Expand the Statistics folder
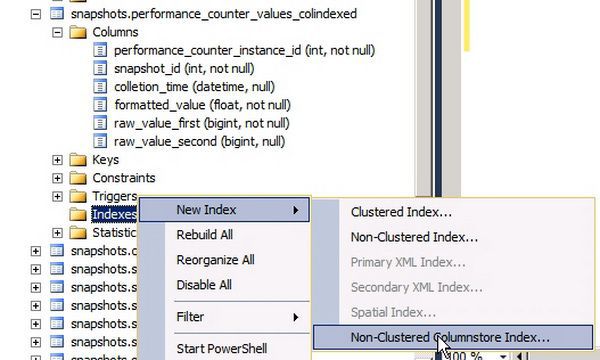The height and width of the screenshot is (360, 600). coord(57,233)
